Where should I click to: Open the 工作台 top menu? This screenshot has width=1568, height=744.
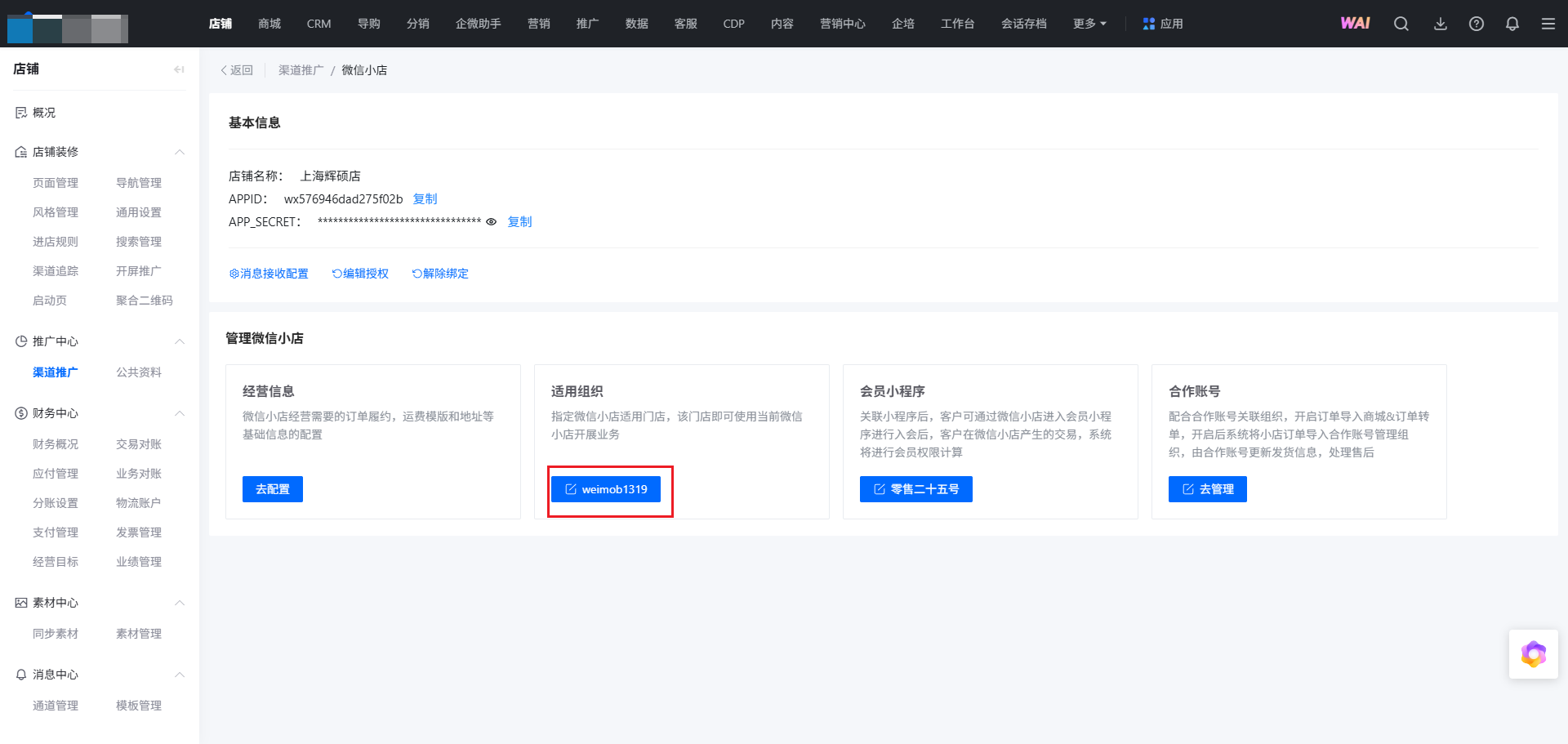tap(958, 24)
